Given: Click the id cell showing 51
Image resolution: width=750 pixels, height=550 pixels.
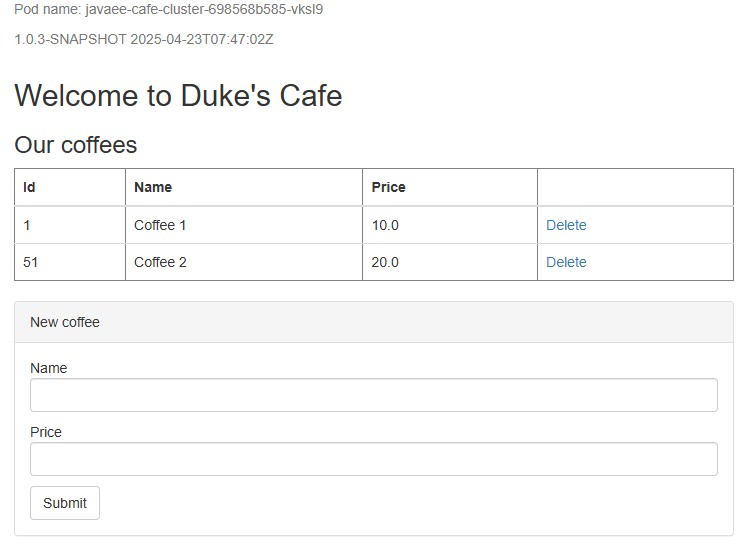Looking at the screenshot, I should coord(31,262).
